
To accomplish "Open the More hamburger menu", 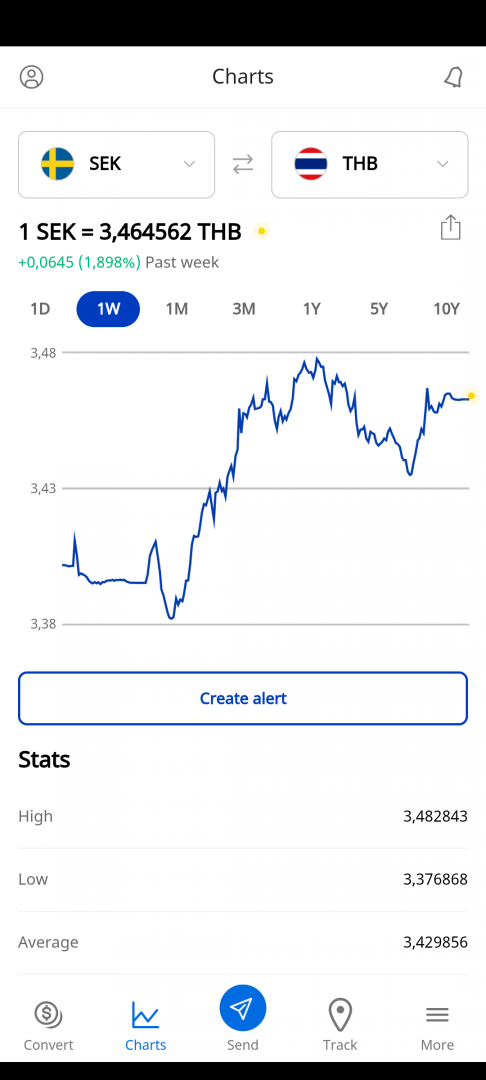I will (x=437, y=1014).
